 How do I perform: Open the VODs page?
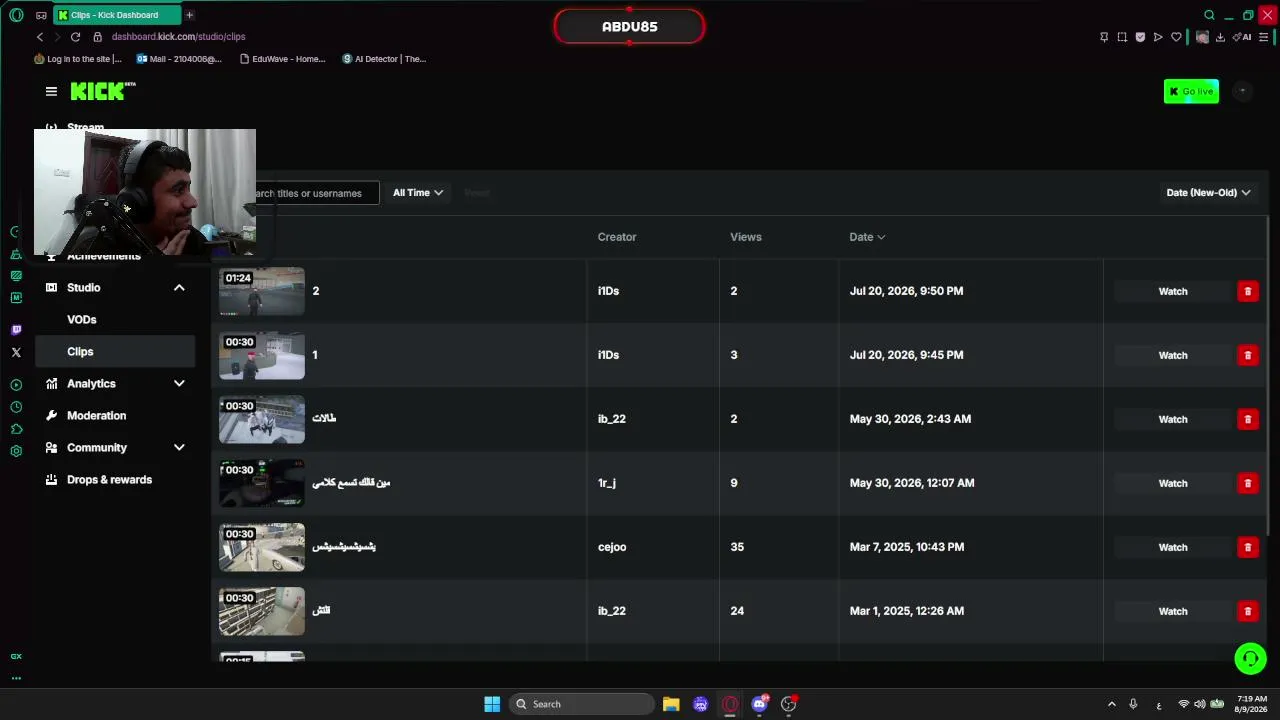(82, 320)
